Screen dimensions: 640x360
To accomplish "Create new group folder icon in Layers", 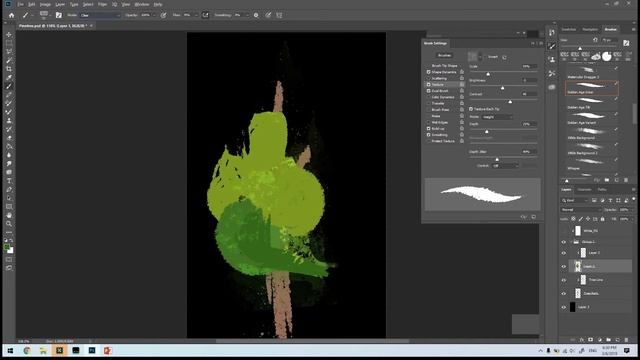I will pos(608,340).
